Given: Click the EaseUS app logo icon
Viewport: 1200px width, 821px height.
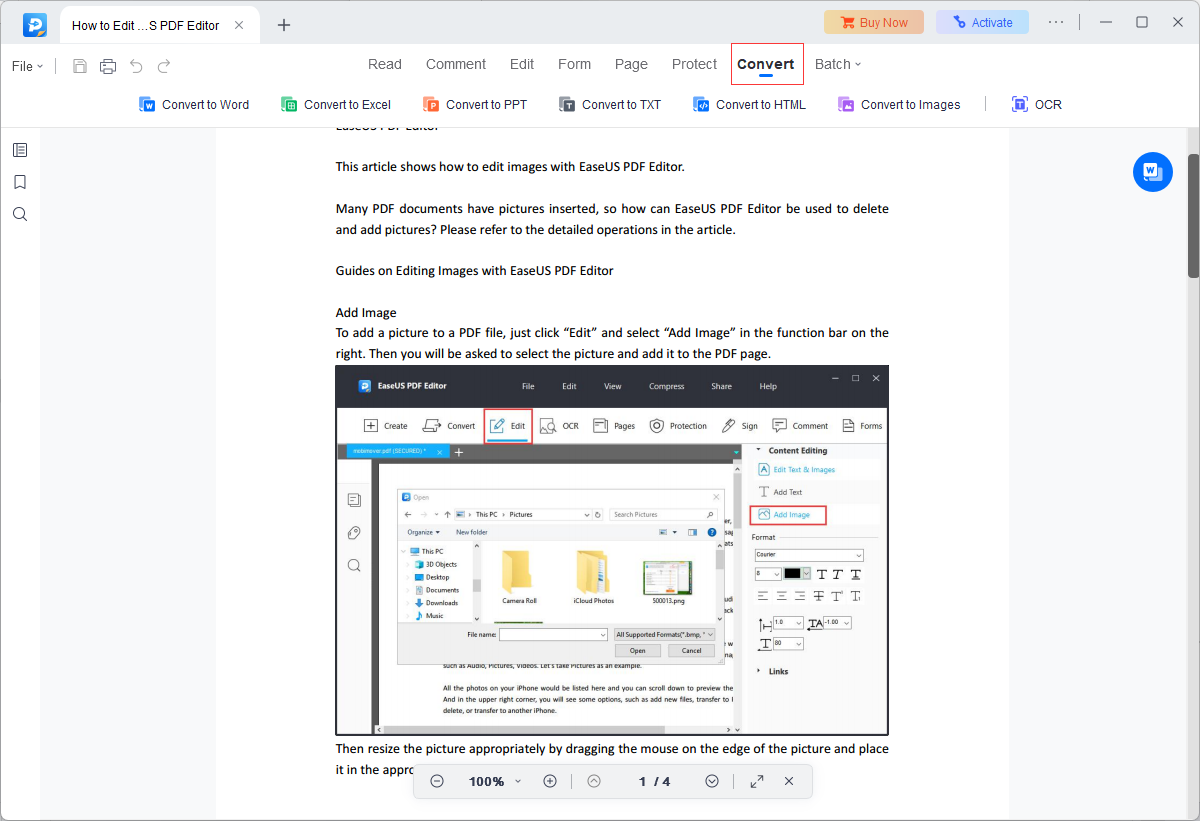Looking at the screenshot, I should [x=35, y=25].
